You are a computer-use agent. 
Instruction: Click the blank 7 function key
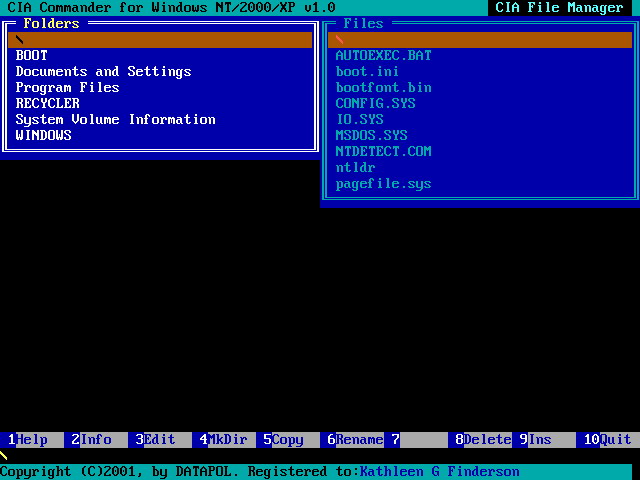pos(416,440)
